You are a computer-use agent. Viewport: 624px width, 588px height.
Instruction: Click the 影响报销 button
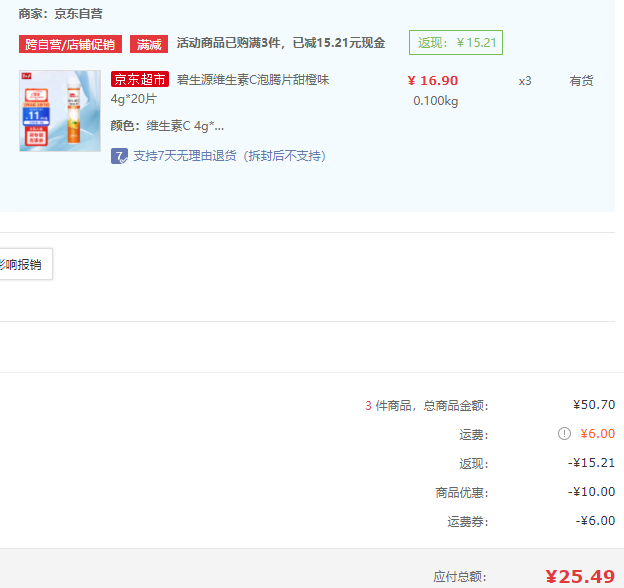click(x=24, y=264)
